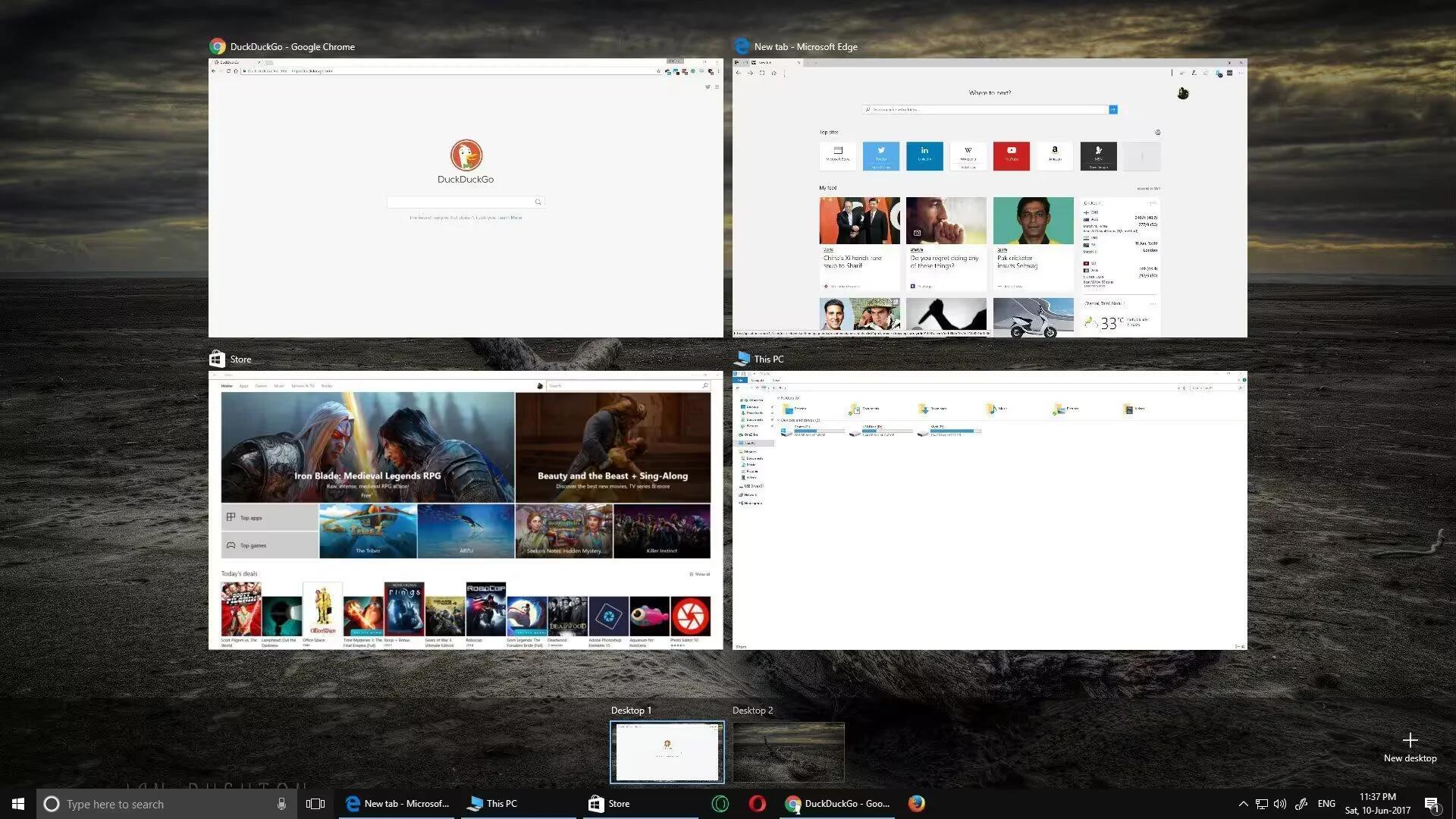Open Killer Instinct game tile
The height and width of the screenshot is (819, 1456).
(662, 531)
